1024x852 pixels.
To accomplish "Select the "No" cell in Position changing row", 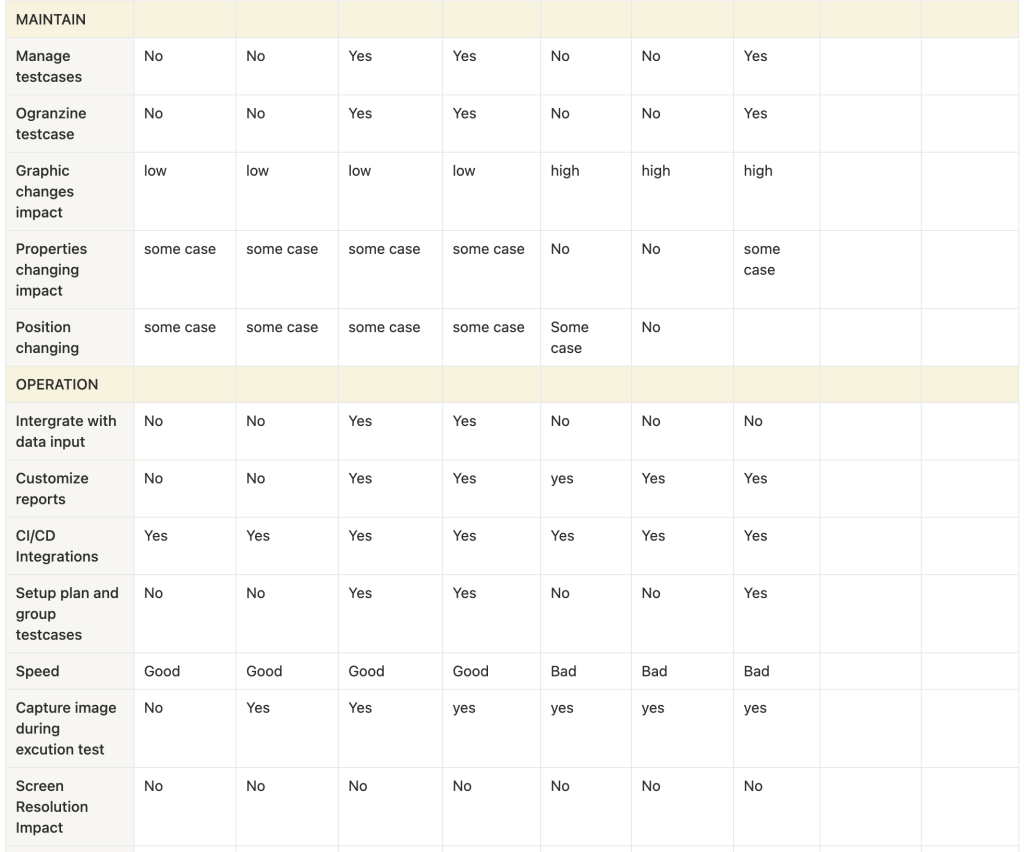I will [x=651, y=327].
